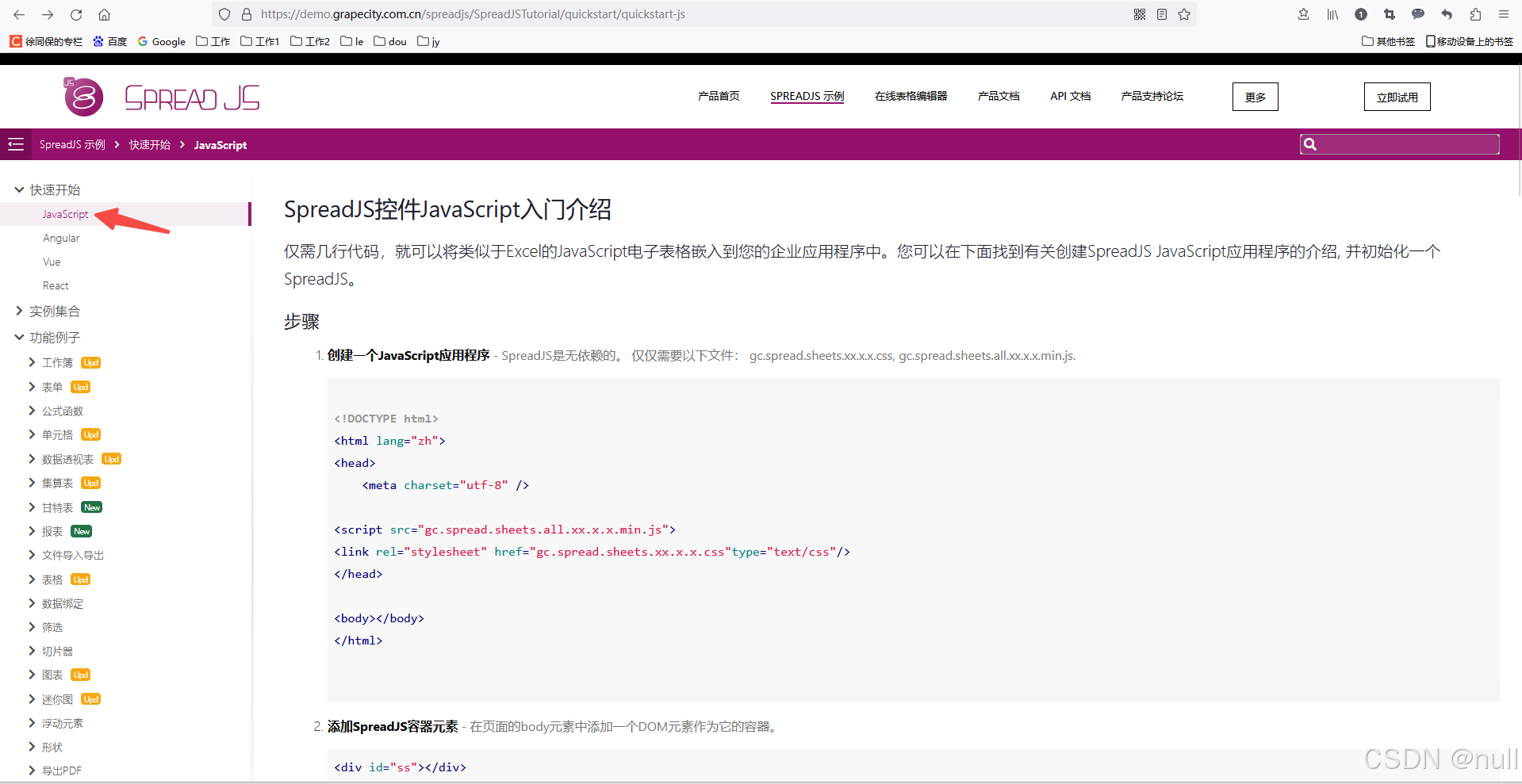Click the magnifier icon in the site search box
This screenshot has width=1522, height=784.
[x=1310, y=143]
